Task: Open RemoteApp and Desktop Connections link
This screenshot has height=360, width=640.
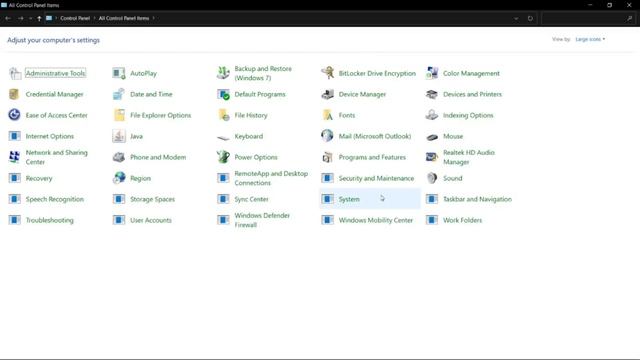Action: coord(271,178)
